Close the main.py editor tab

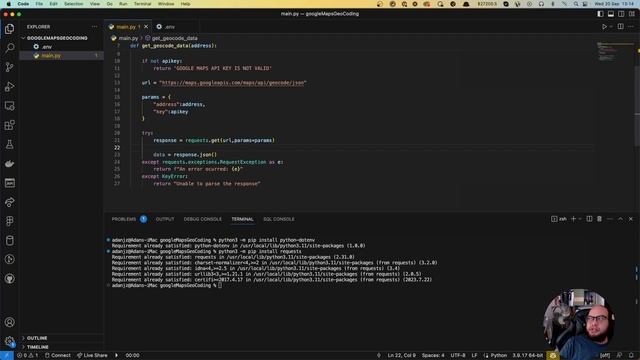click(x=146, y=27)
